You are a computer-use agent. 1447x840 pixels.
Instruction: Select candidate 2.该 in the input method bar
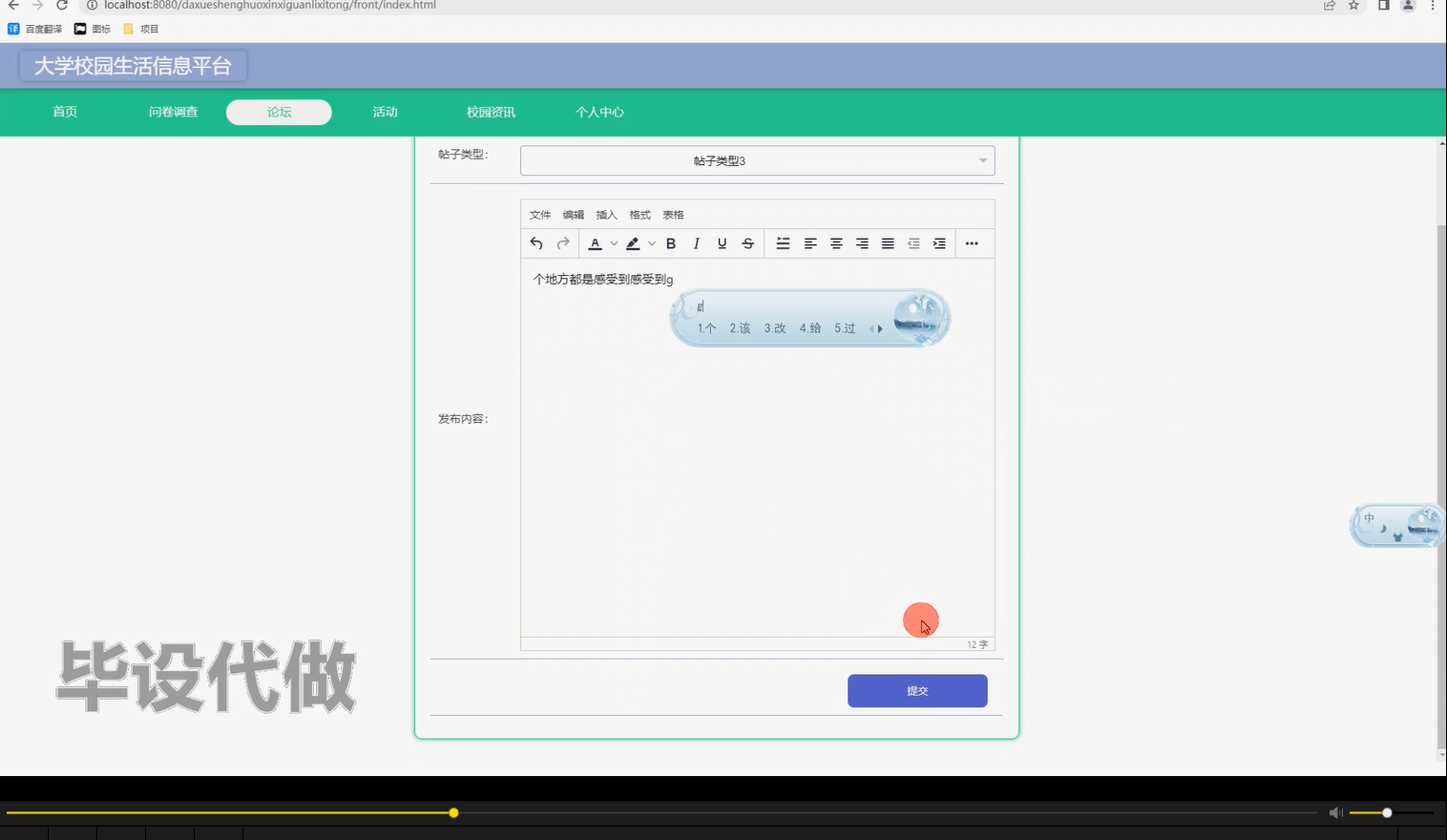[739, 327]
